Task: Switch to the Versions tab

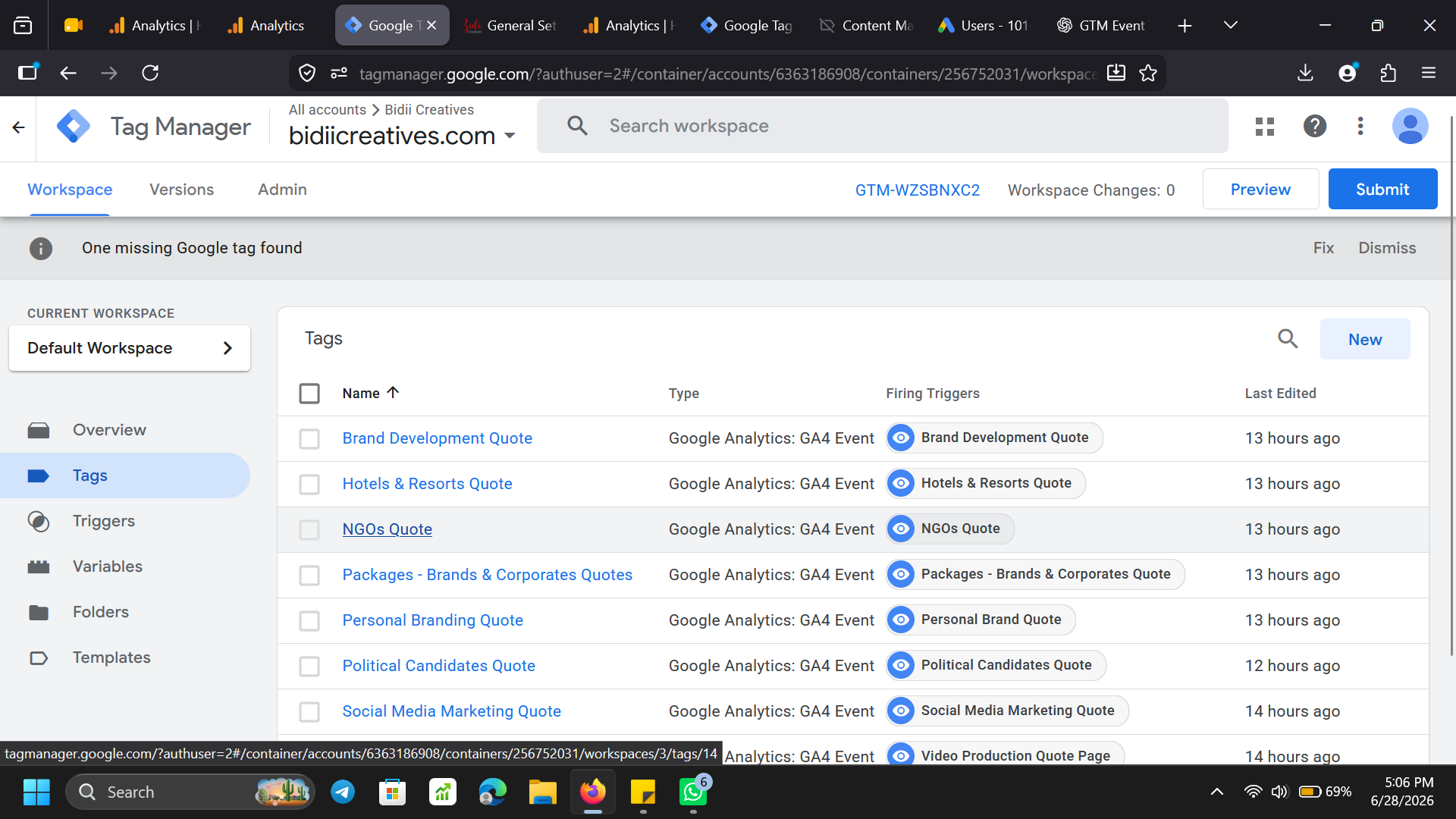Action: [181, 190]
